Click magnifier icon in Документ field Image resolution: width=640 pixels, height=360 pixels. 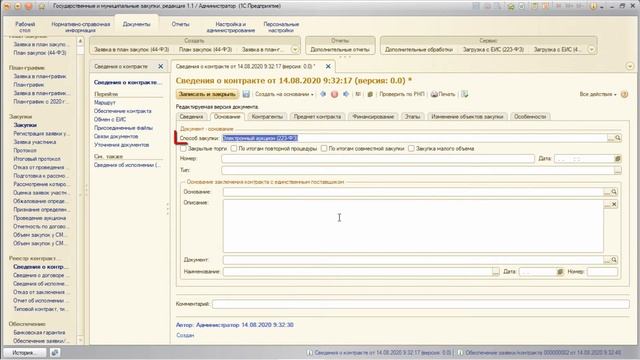pos(614,260)
